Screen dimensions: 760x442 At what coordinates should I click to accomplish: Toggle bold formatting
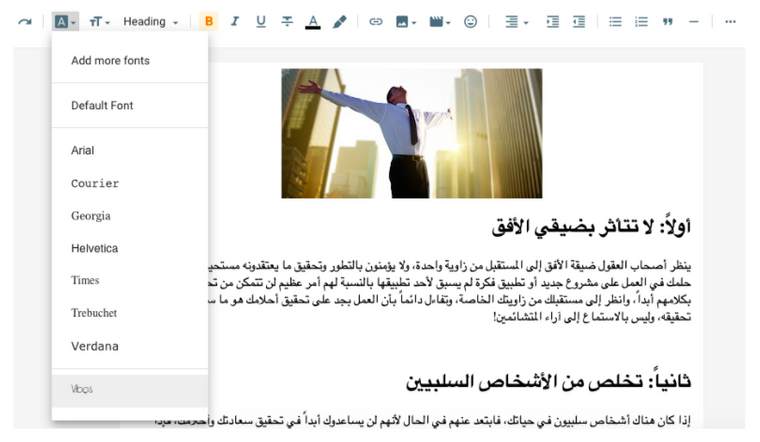pyautogui.click(x=209, y=21)
